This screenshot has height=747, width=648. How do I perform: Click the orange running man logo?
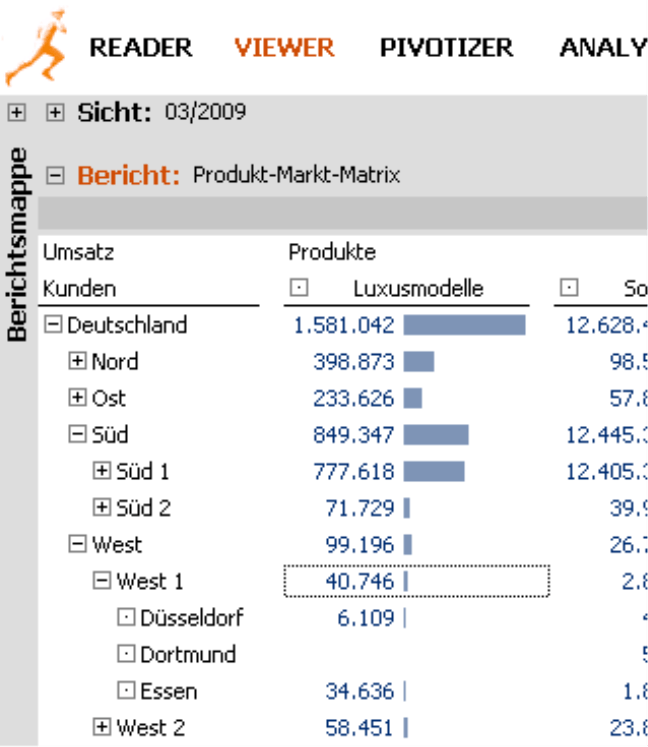(36, 48)
